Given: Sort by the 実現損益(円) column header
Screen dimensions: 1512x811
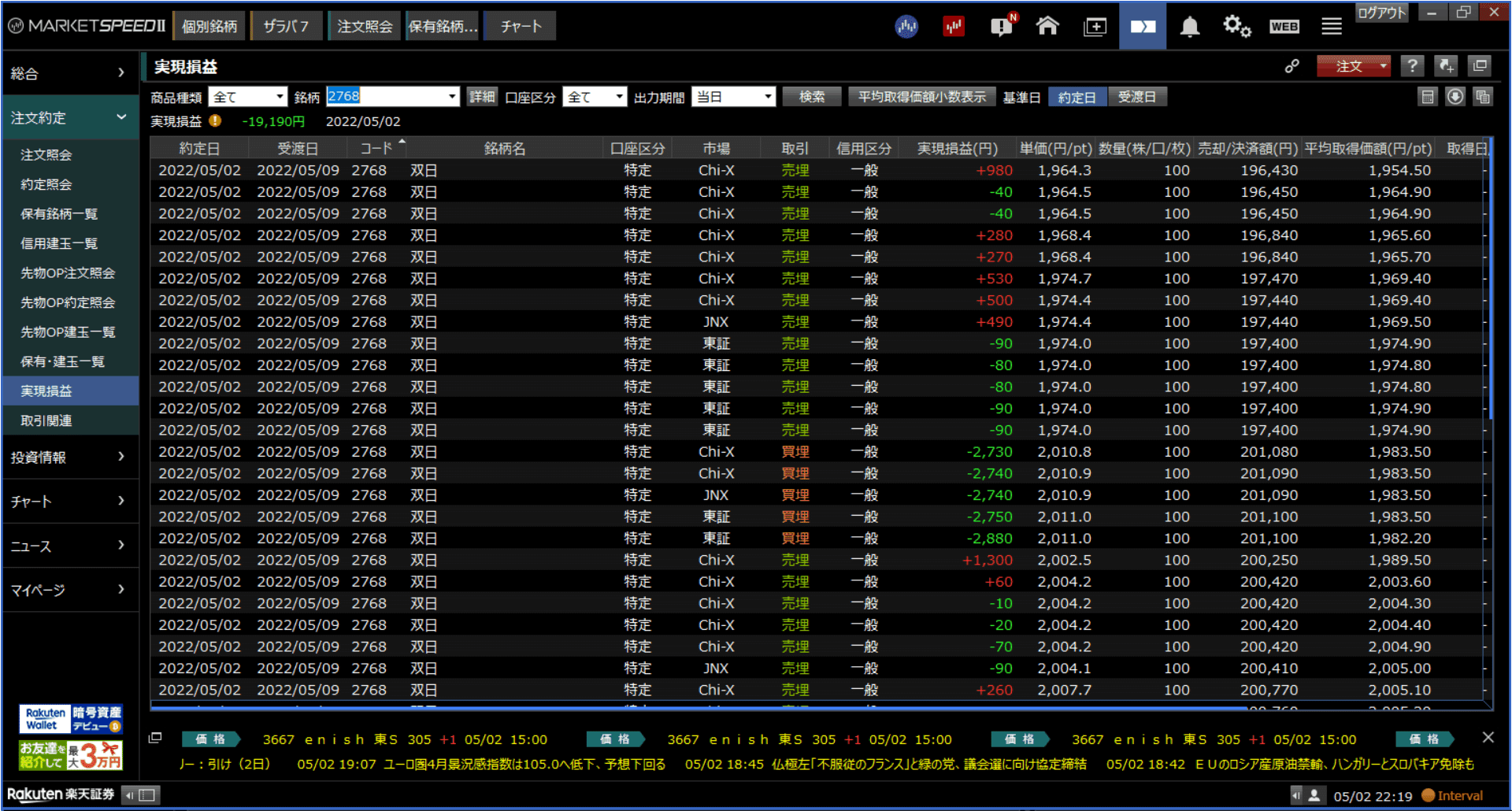Looking at the screenshot, I should [x=957, y=148].
